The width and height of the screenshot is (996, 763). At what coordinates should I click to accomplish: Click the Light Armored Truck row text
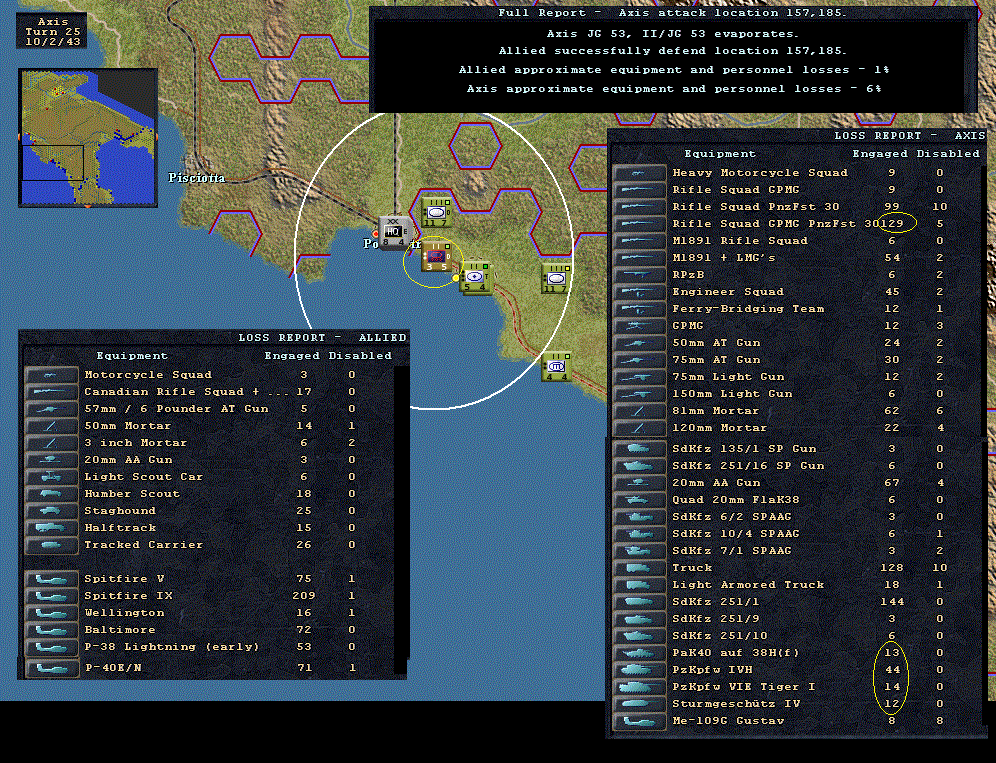coord(748,584)
